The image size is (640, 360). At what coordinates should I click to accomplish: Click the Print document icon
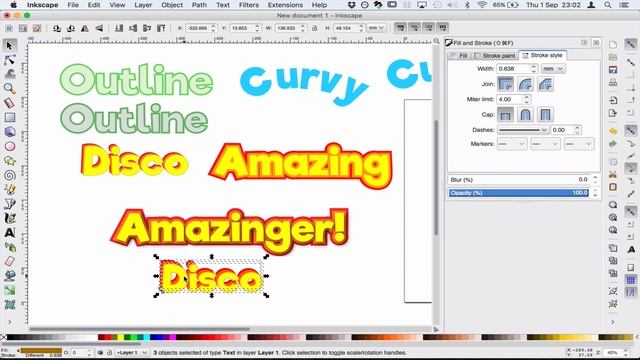point(613,83)
